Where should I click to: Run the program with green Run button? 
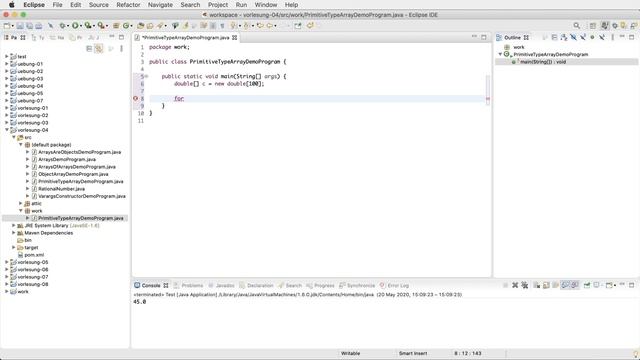tap(75, 26)
